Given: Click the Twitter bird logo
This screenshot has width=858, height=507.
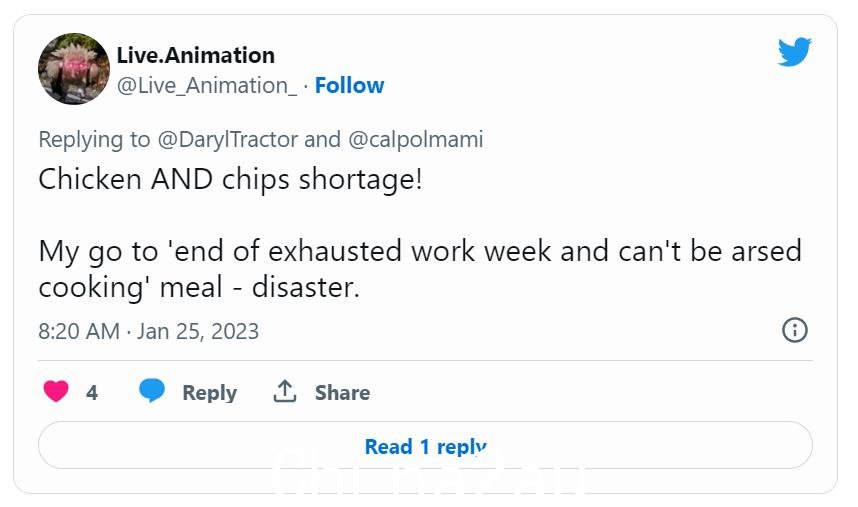Looking at the screenshot, I should pos(795,51).
